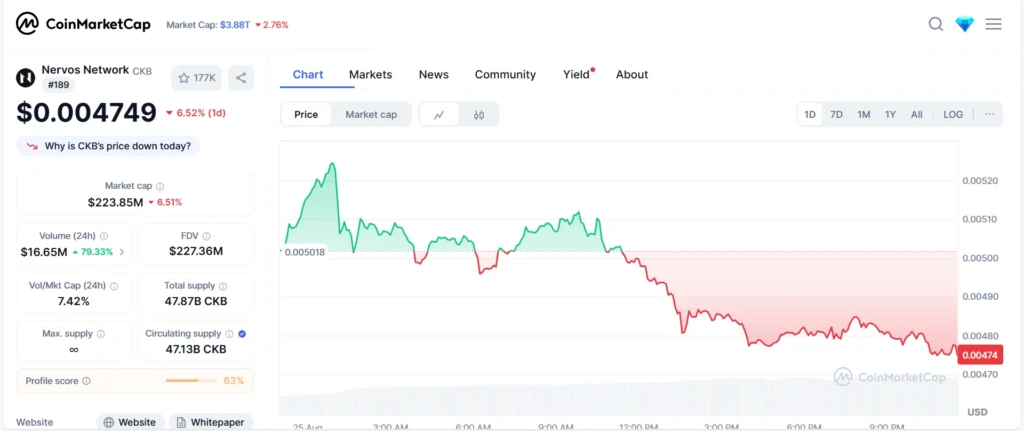Open Circulating supply info icon
The width and height of the screenshot is (1024, 431).
click(x=229, y=334)
